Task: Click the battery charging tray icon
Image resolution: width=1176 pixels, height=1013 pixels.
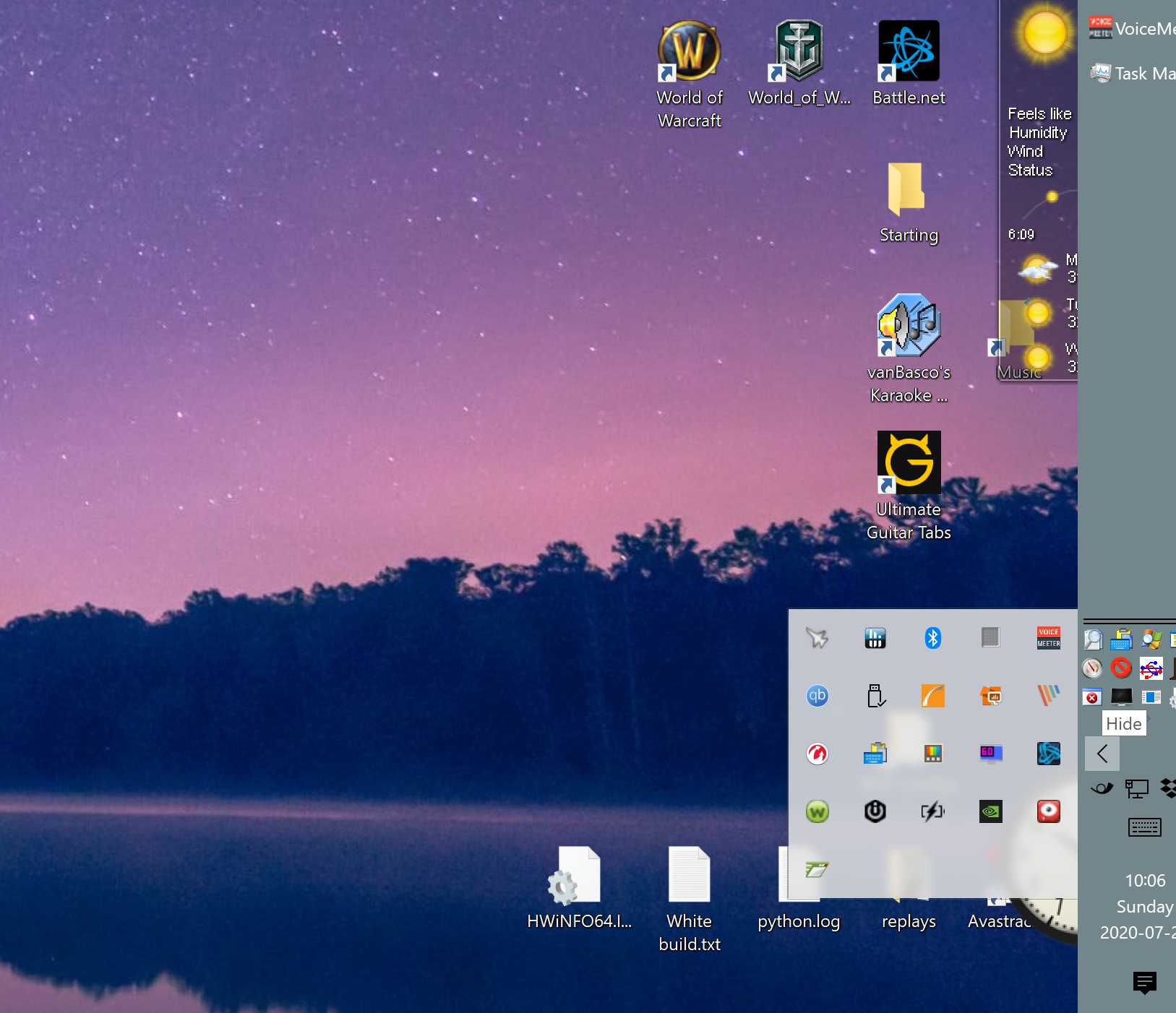Action: click(x=932, y=811)
